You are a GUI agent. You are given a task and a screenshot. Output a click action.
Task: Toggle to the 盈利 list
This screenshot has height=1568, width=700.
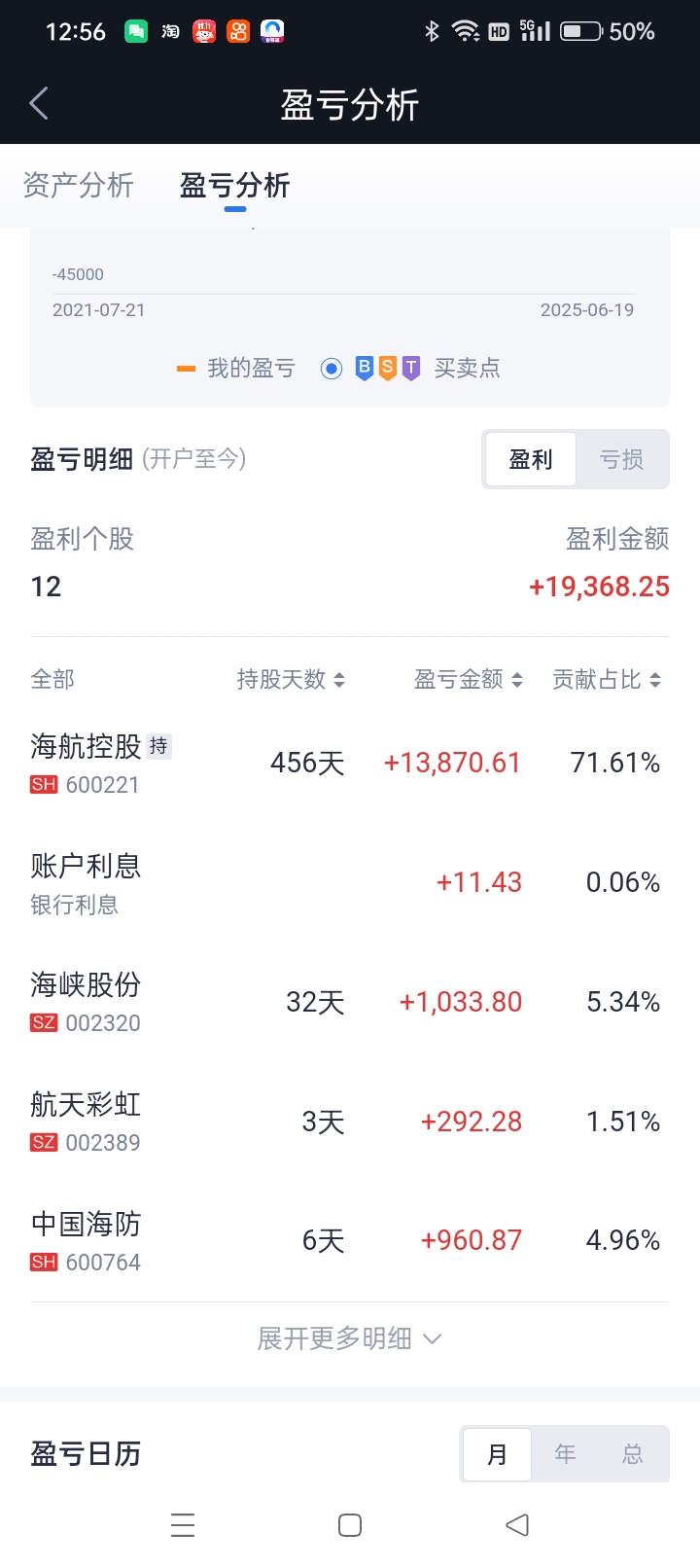click(531, 459)
